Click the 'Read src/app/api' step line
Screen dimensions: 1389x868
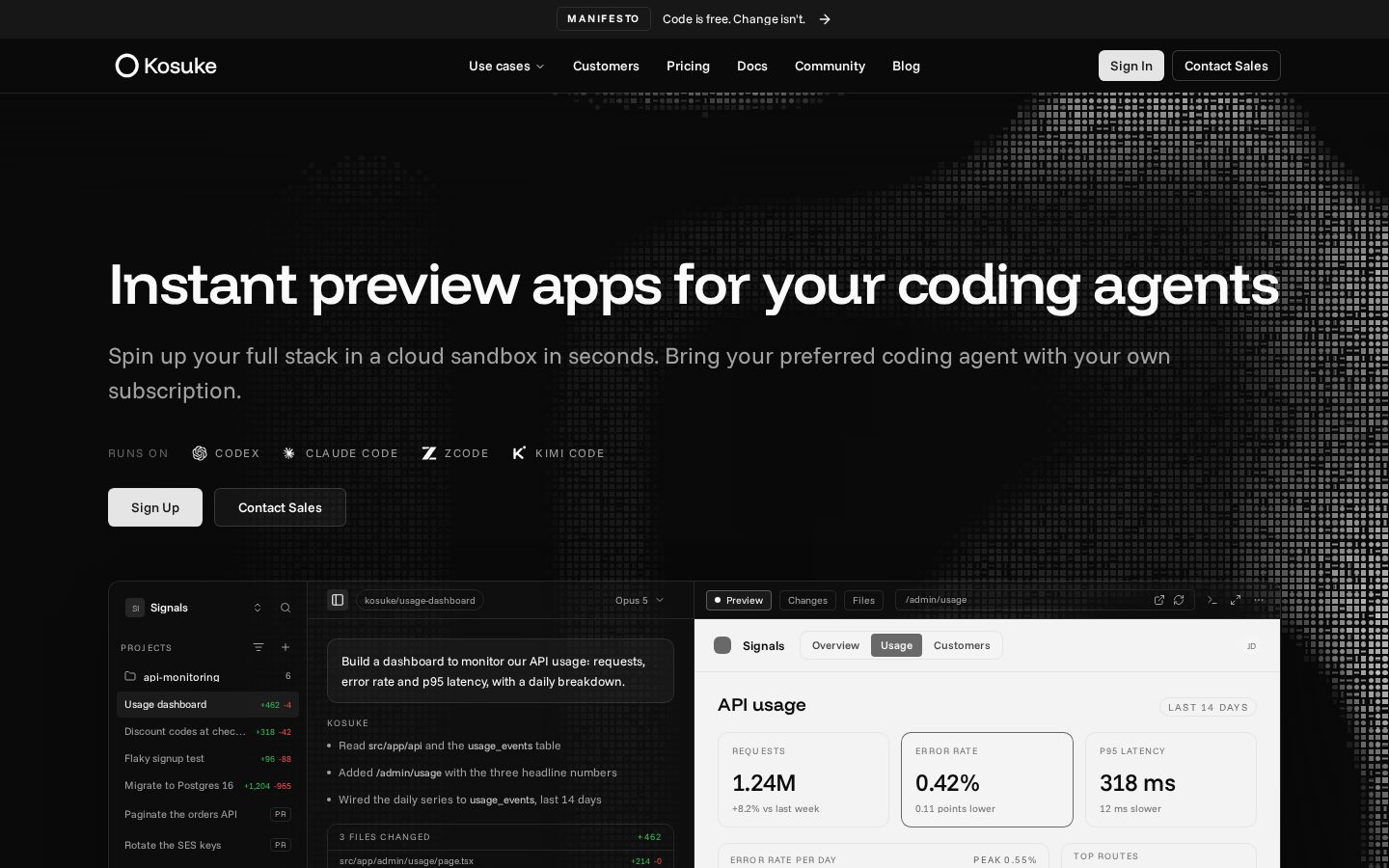tap(449, 746)
